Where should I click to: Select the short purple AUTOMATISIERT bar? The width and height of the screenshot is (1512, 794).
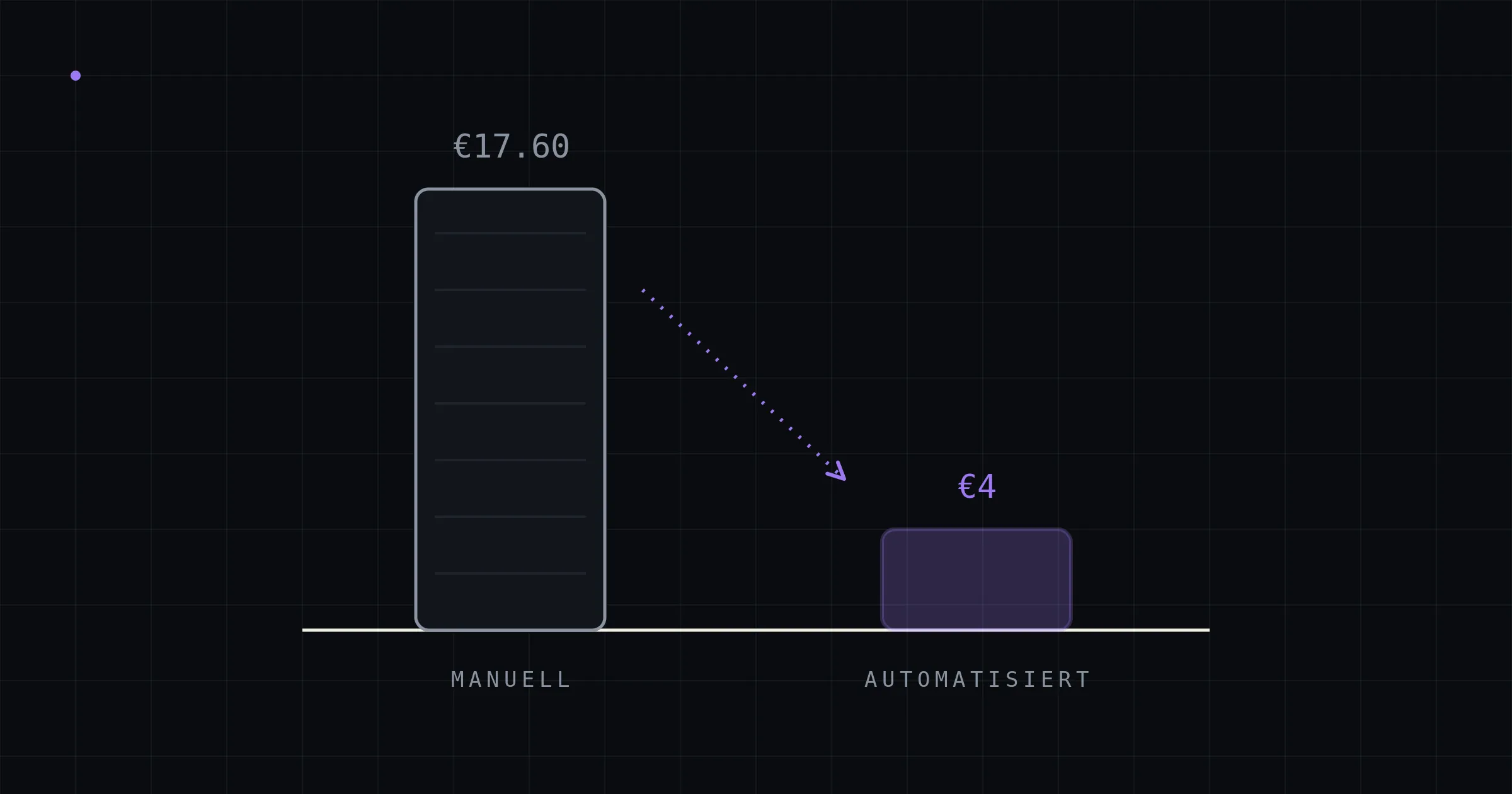click(976, 579)
